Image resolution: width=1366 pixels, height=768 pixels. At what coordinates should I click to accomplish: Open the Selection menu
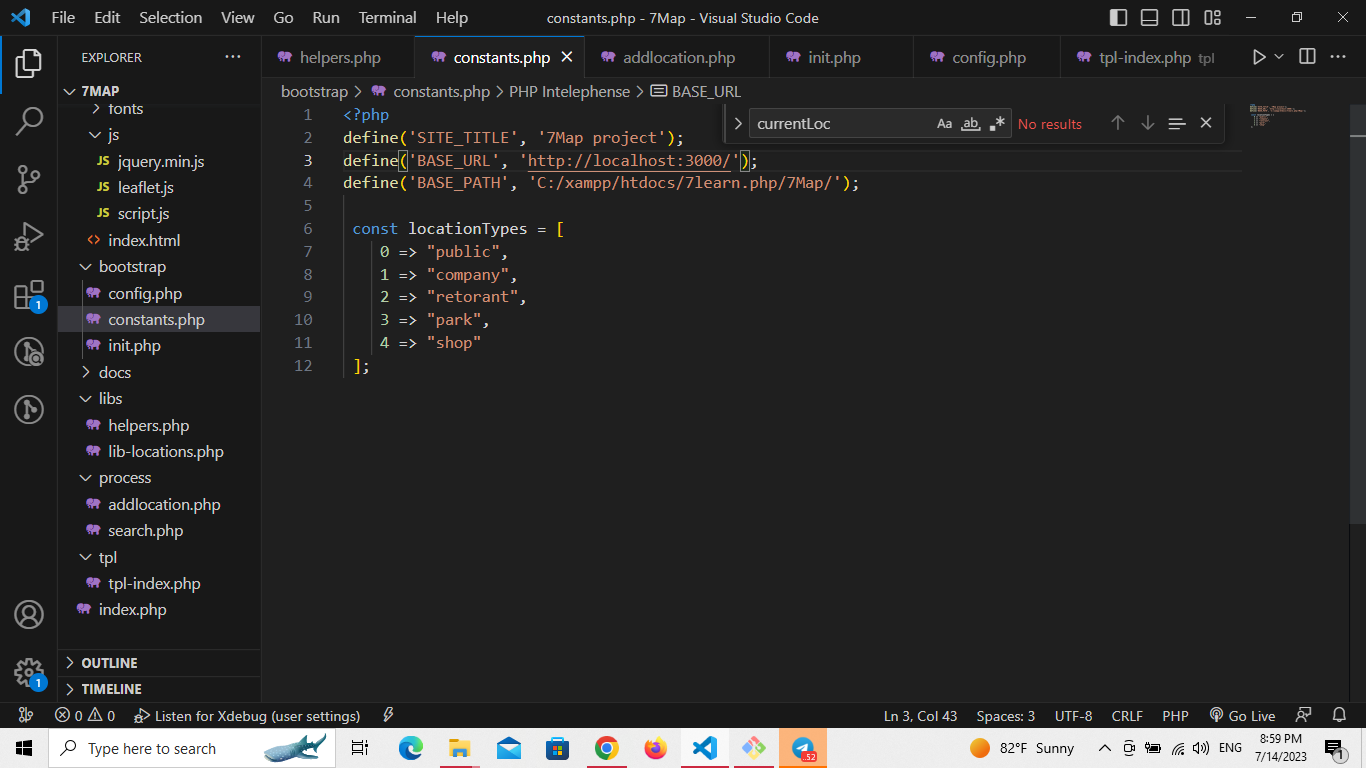(170, 18)
